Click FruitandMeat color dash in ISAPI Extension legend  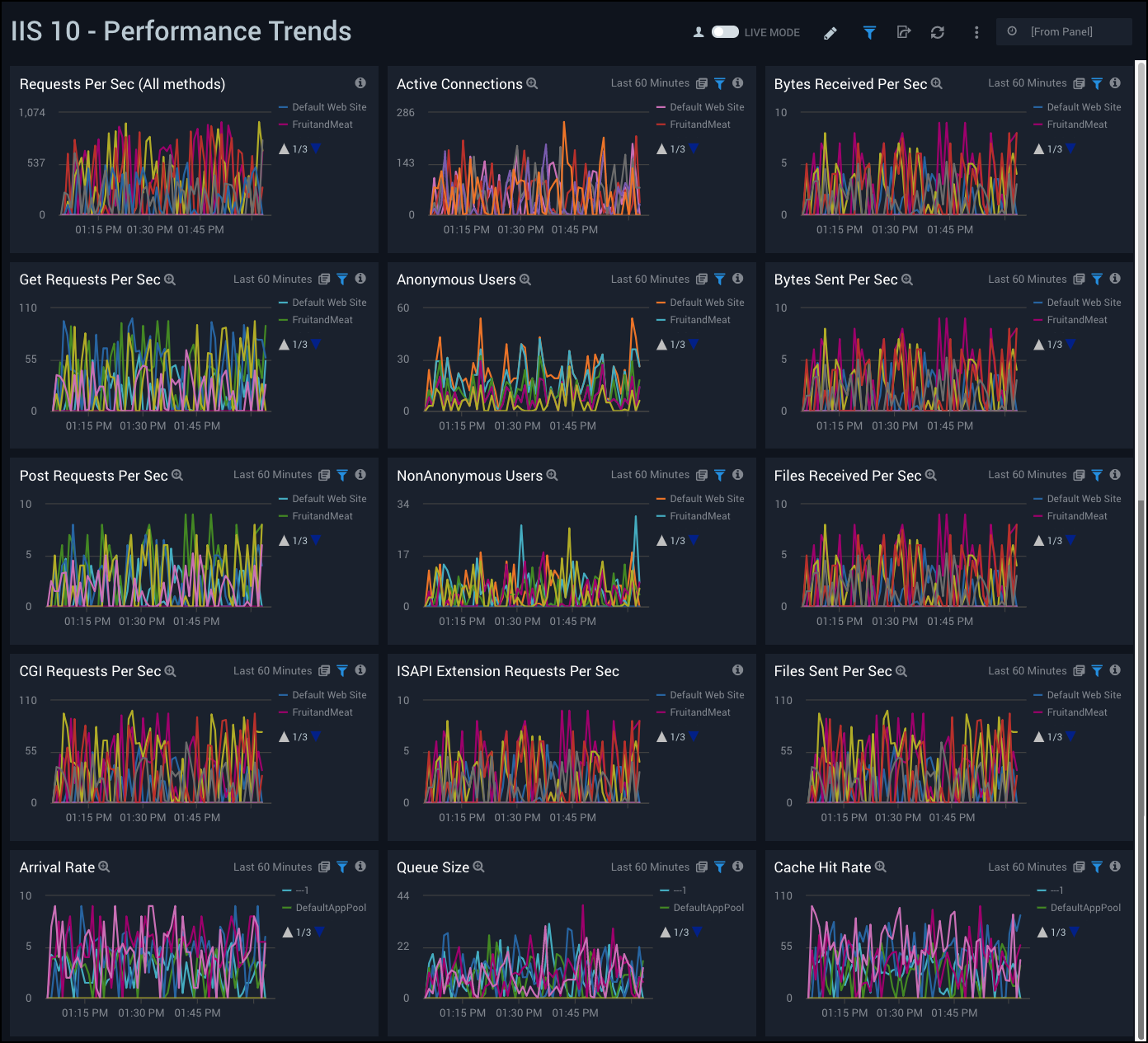click(x=661, y=712)
